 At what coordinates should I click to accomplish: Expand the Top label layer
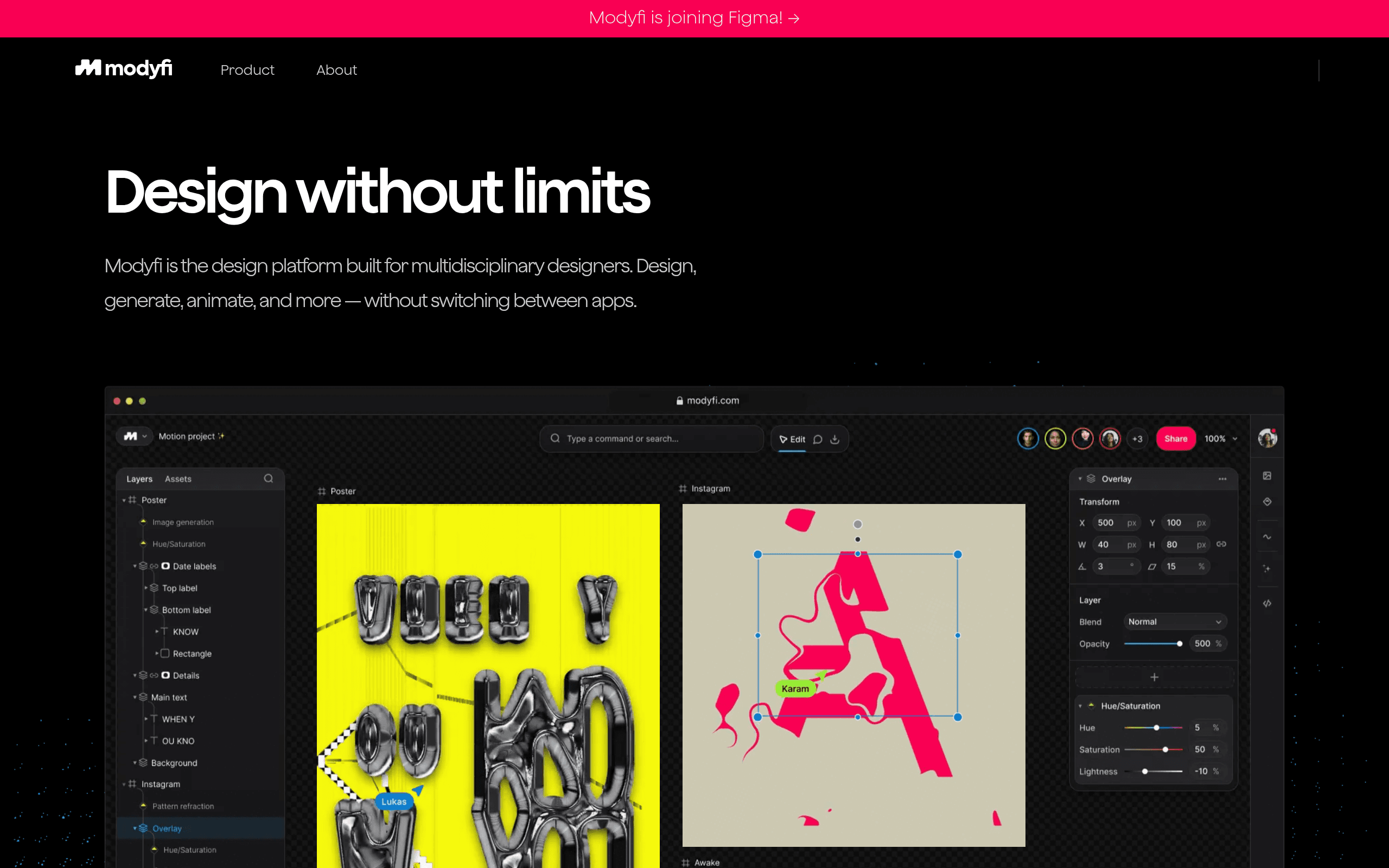[x=146, y=588]
